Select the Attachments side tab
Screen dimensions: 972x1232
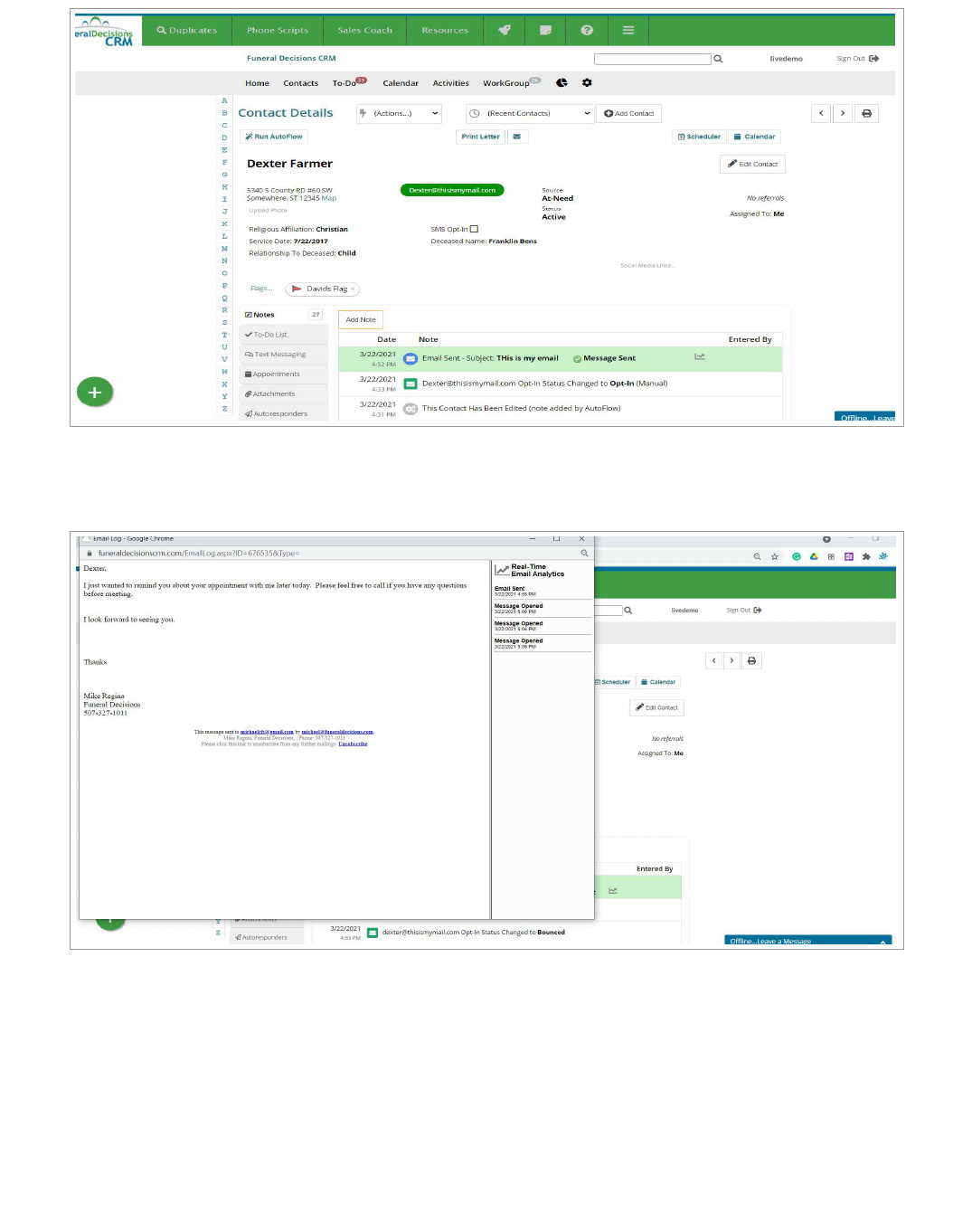pos(273,394)
